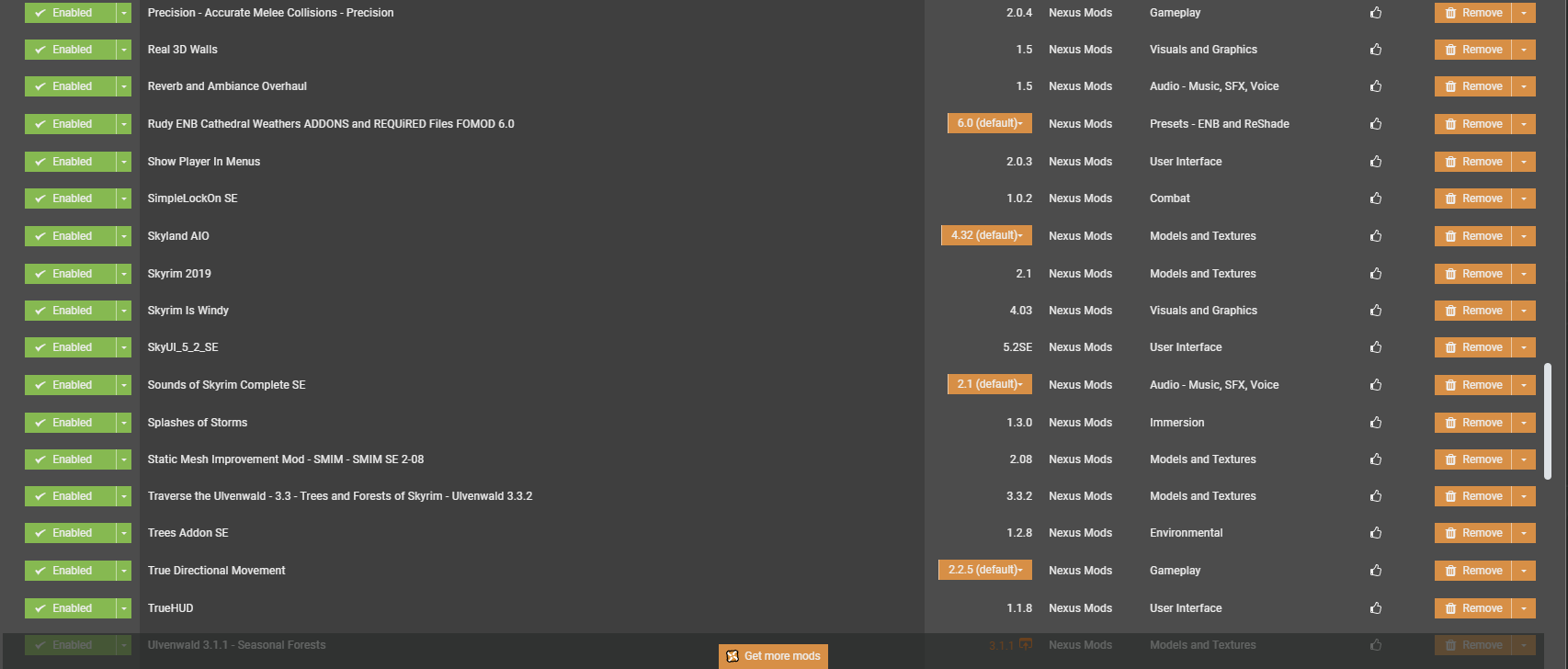The width and height of the screenshot is (1568, 669).
Task: Click Get more mods button
Action: pos(773,656)
